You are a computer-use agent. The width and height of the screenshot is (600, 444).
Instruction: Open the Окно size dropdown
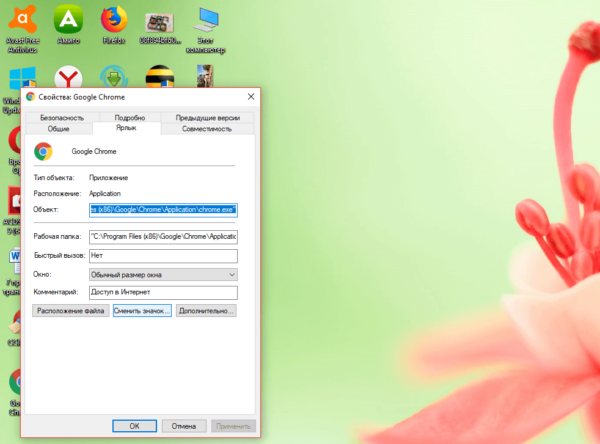(163, 274)
